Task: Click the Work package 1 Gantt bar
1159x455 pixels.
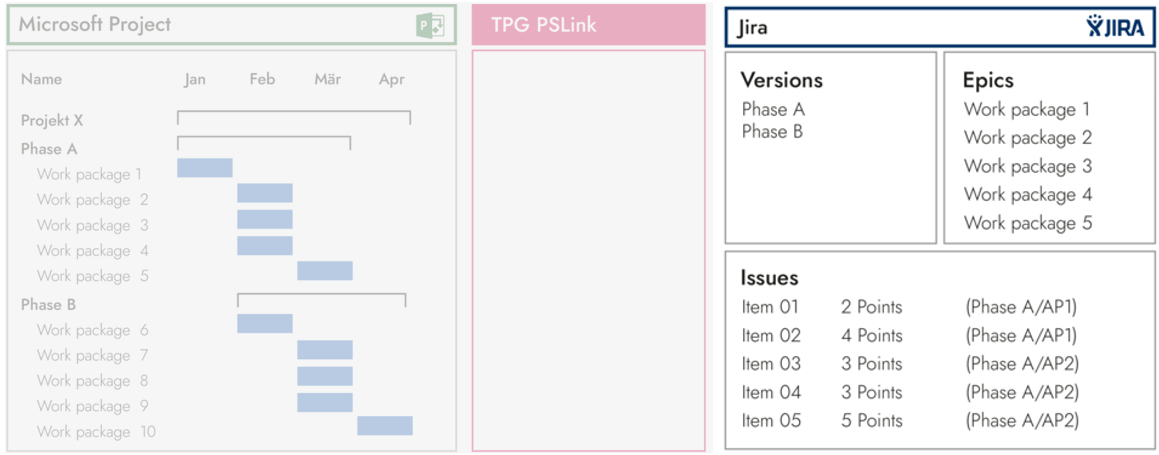Action: [x=205, y=168]
